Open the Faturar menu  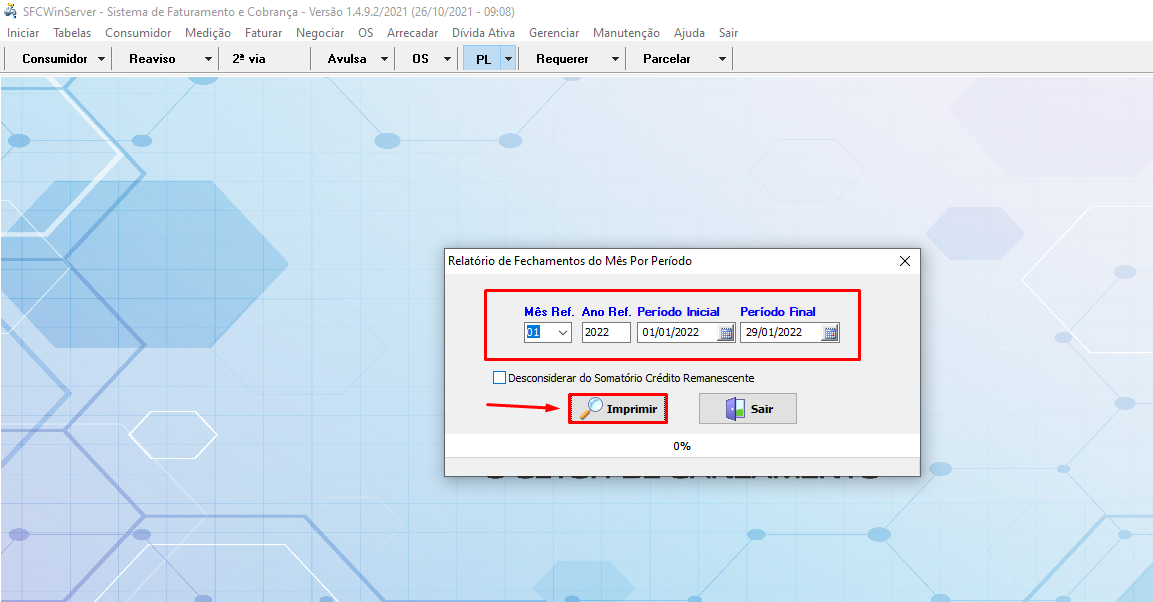pyautogui.click(x=263, y=33)
